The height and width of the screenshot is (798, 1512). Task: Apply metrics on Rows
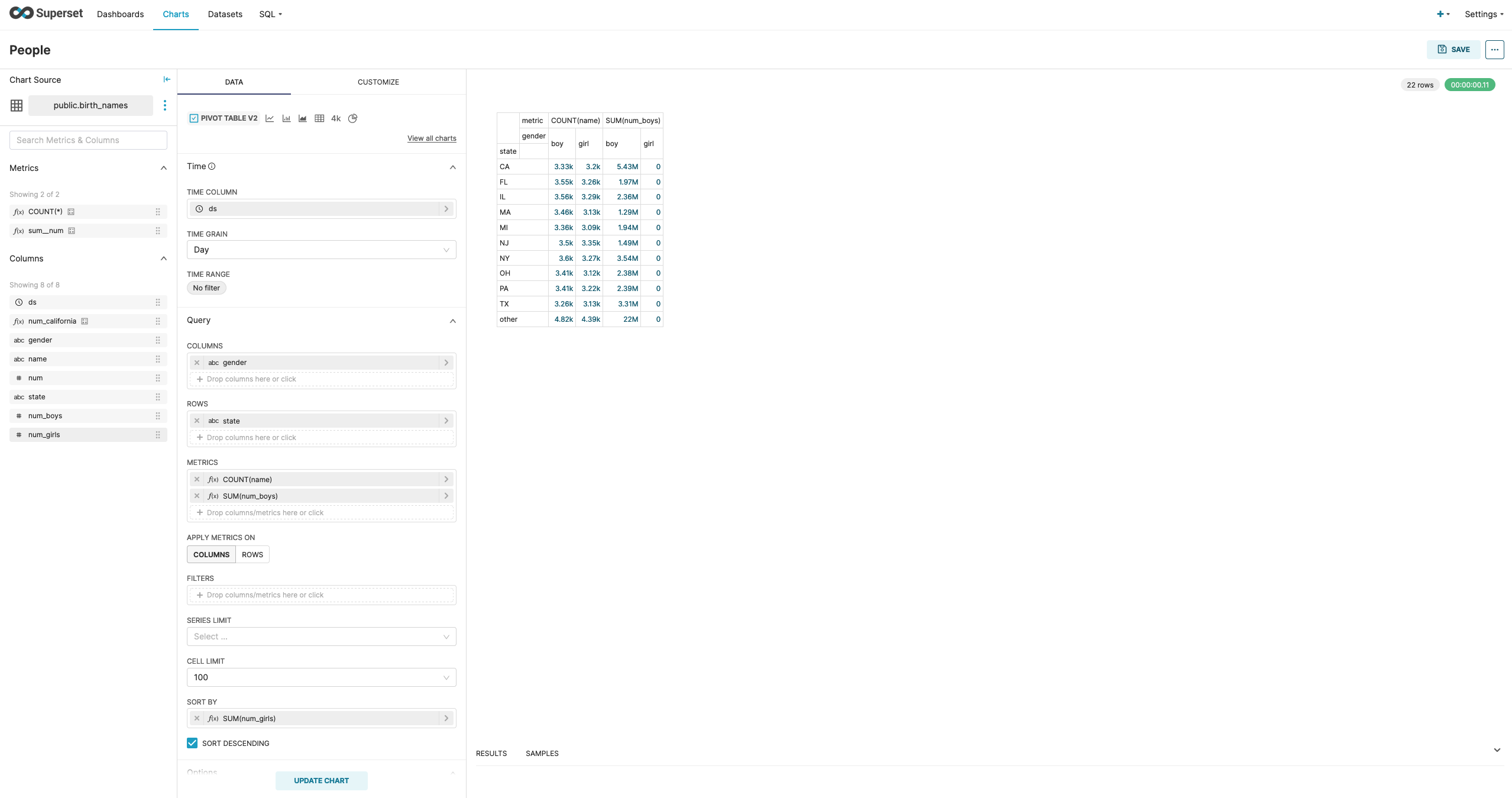coord(252,555)
